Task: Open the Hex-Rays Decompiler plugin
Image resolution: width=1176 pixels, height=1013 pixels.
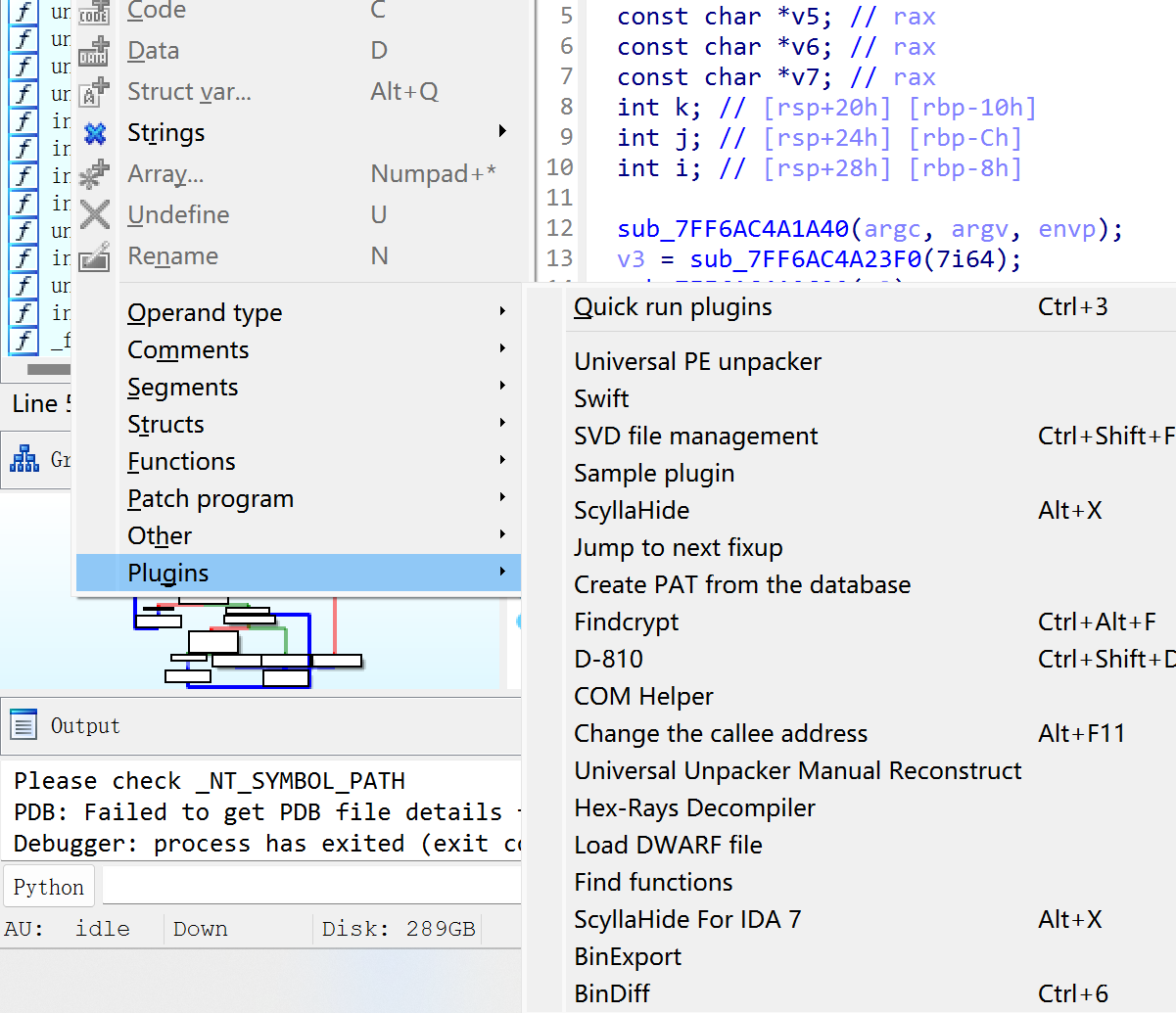Action: point(694,808)
